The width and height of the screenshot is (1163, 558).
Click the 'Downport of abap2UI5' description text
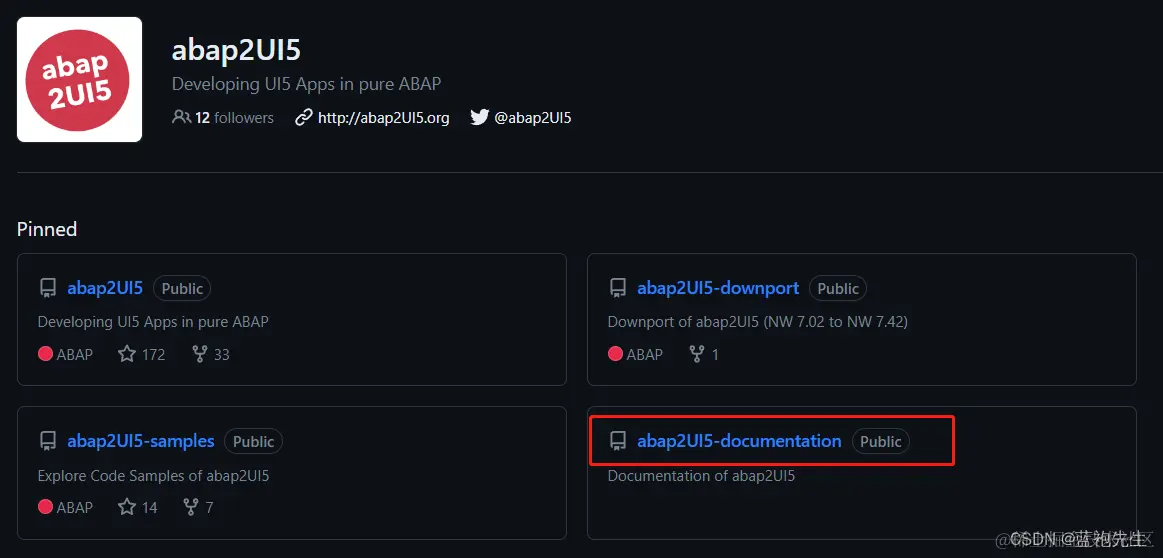coord(757,322)
